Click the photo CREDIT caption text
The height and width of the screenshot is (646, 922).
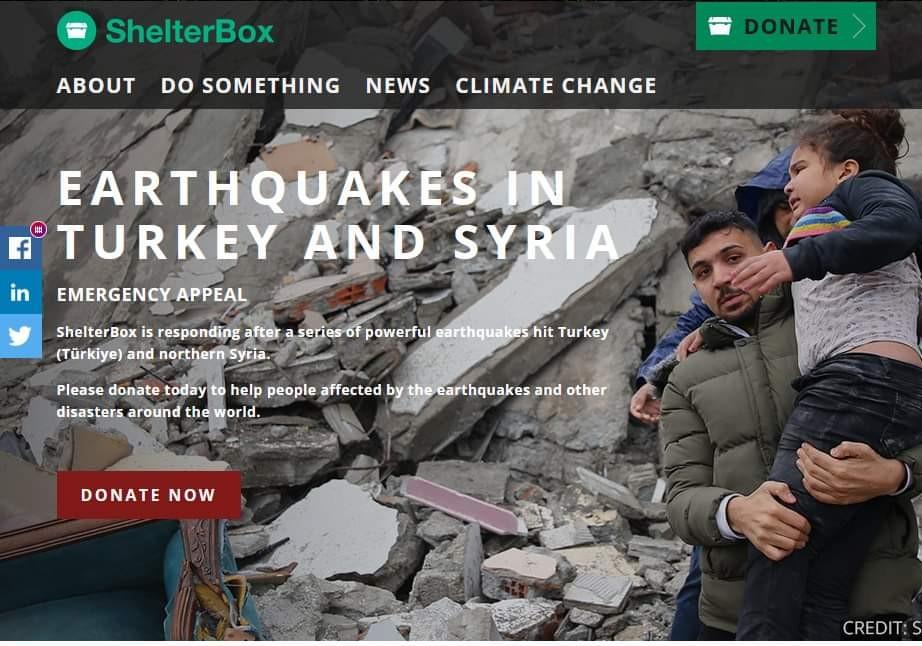[882, 628]
